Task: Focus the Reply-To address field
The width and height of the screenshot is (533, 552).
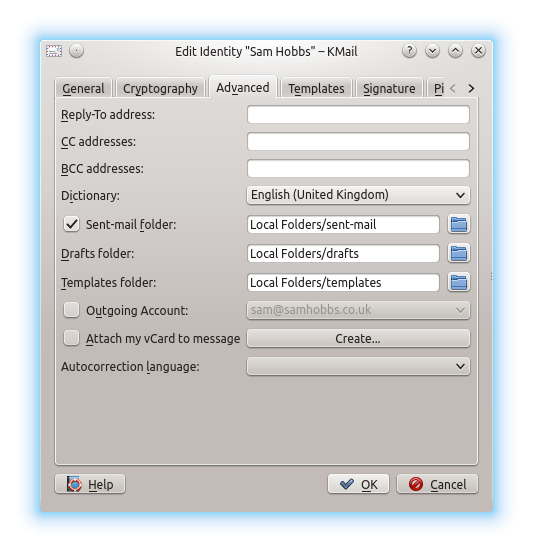Action: tap(358, 114)
